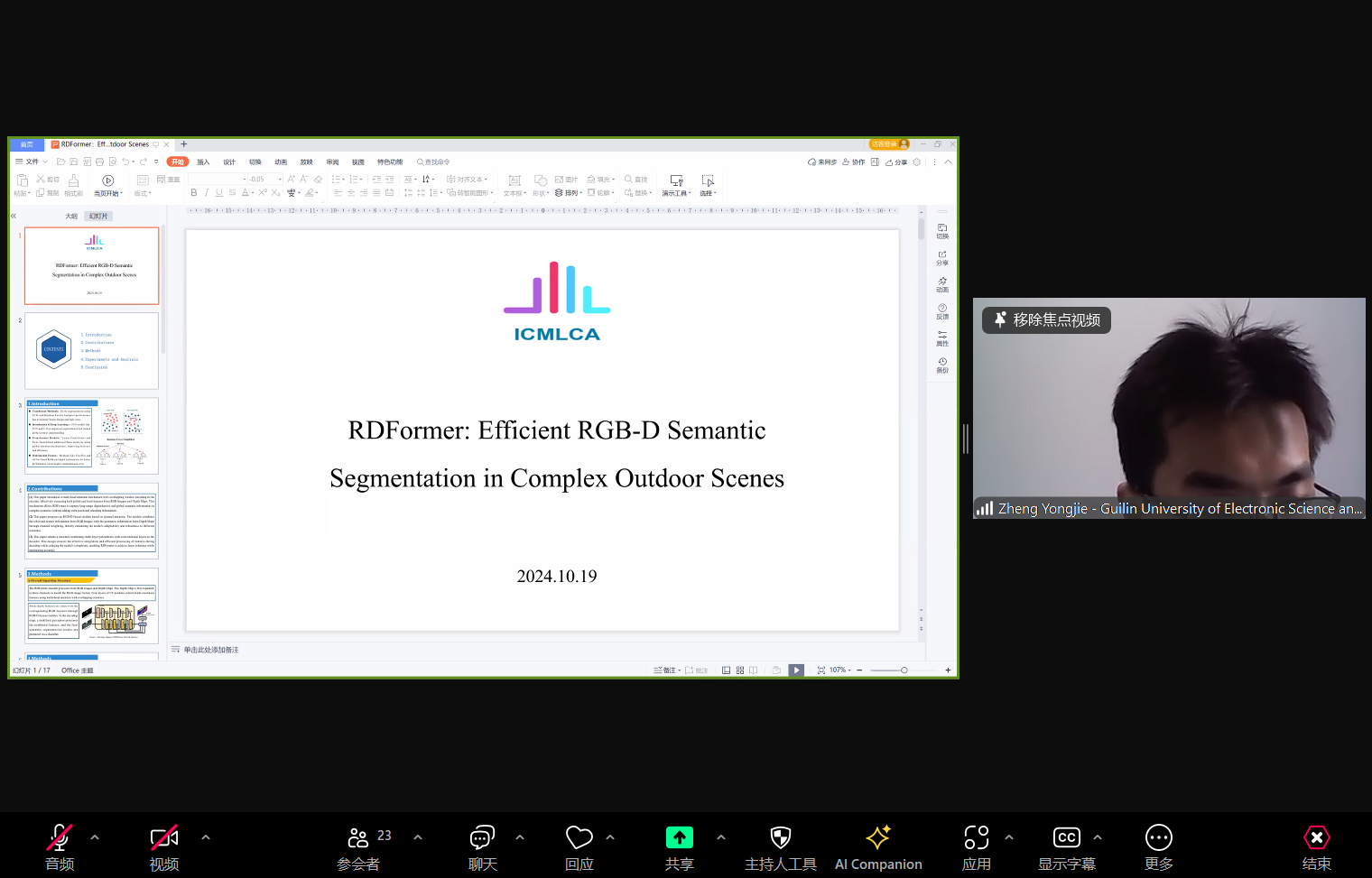The image size is (1372, 878).
Task: Click the font color A swatch
Action: 245,193
